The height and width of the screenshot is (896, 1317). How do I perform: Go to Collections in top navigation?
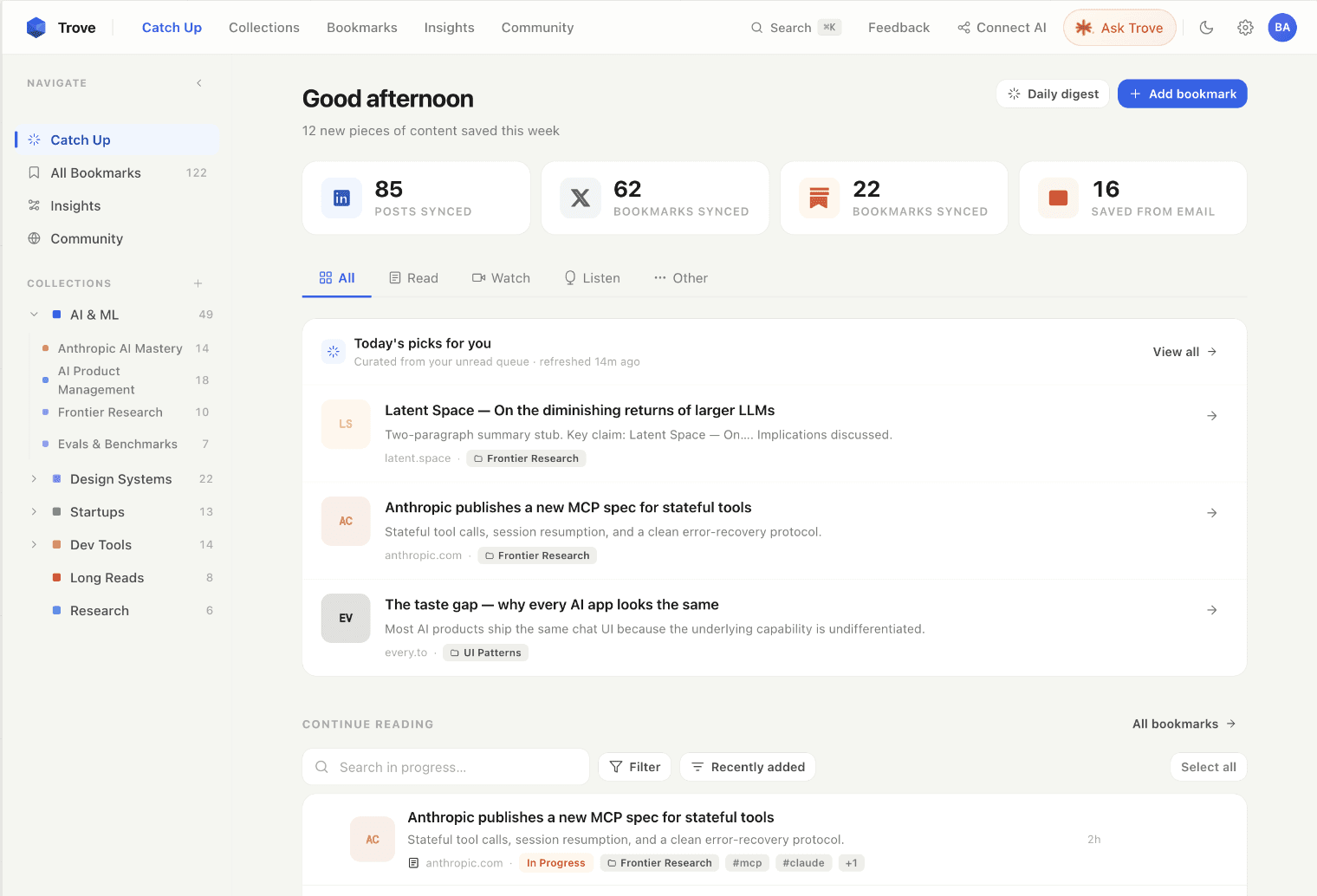(264, 28)
